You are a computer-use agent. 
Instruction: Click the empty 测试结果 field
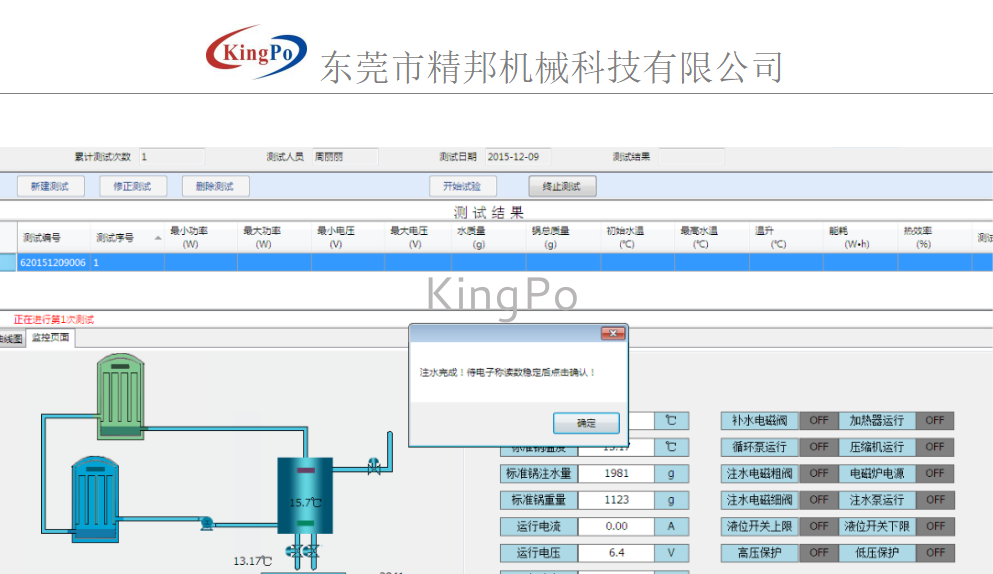pyautogui.click(x=691, y=156)
